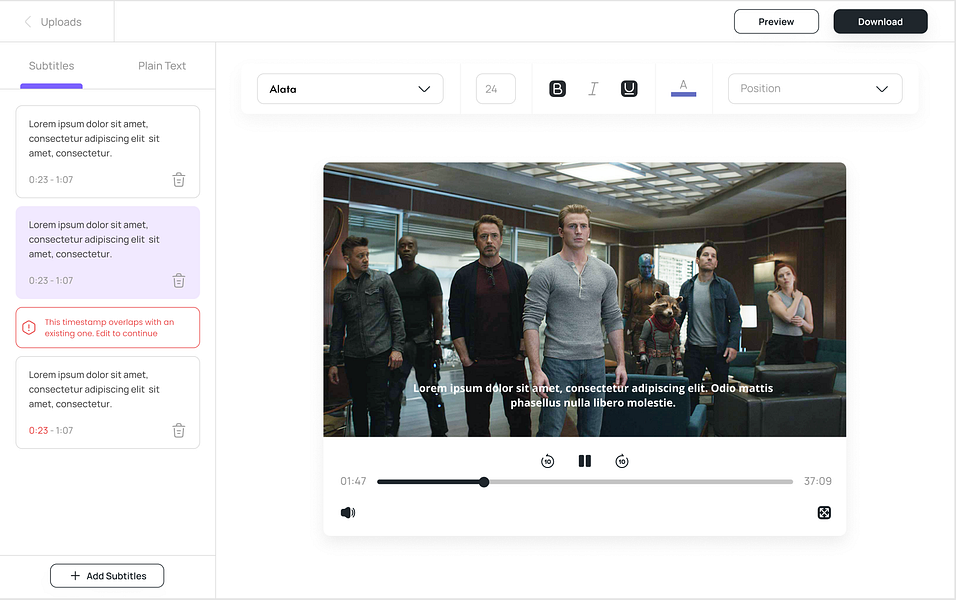This screenshot has width=956, height=600.
Task: Delete the first subtitle with trash icon
Action: (178, 180)
